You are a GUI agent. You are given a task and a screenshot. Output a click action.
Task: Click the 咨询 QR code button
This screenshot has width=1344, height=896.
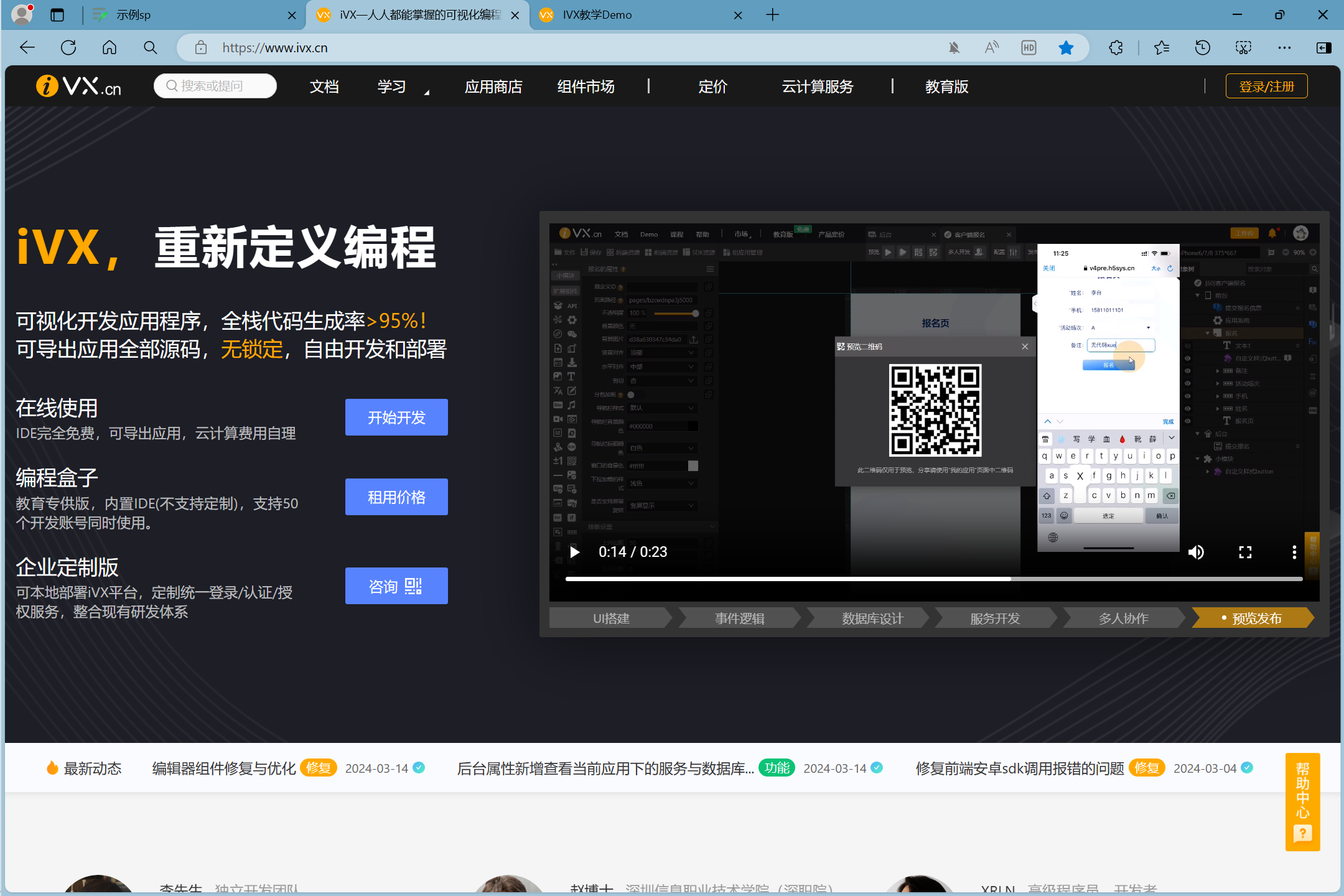click(396, 586)
